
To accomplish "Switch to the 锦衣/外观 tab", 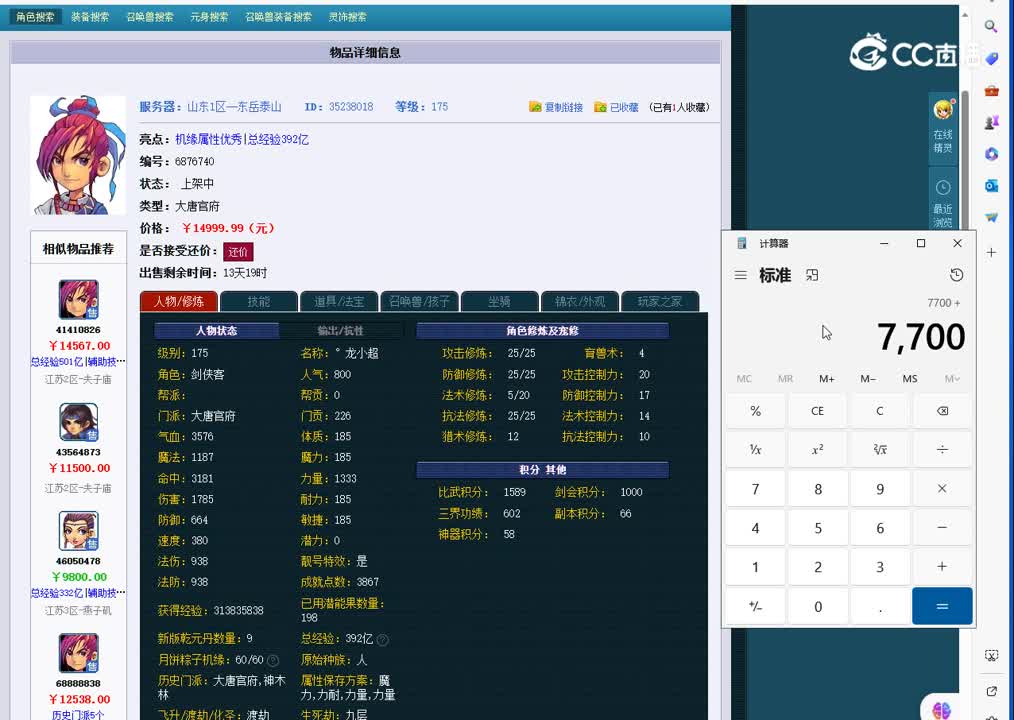I will tap(579, 301).
